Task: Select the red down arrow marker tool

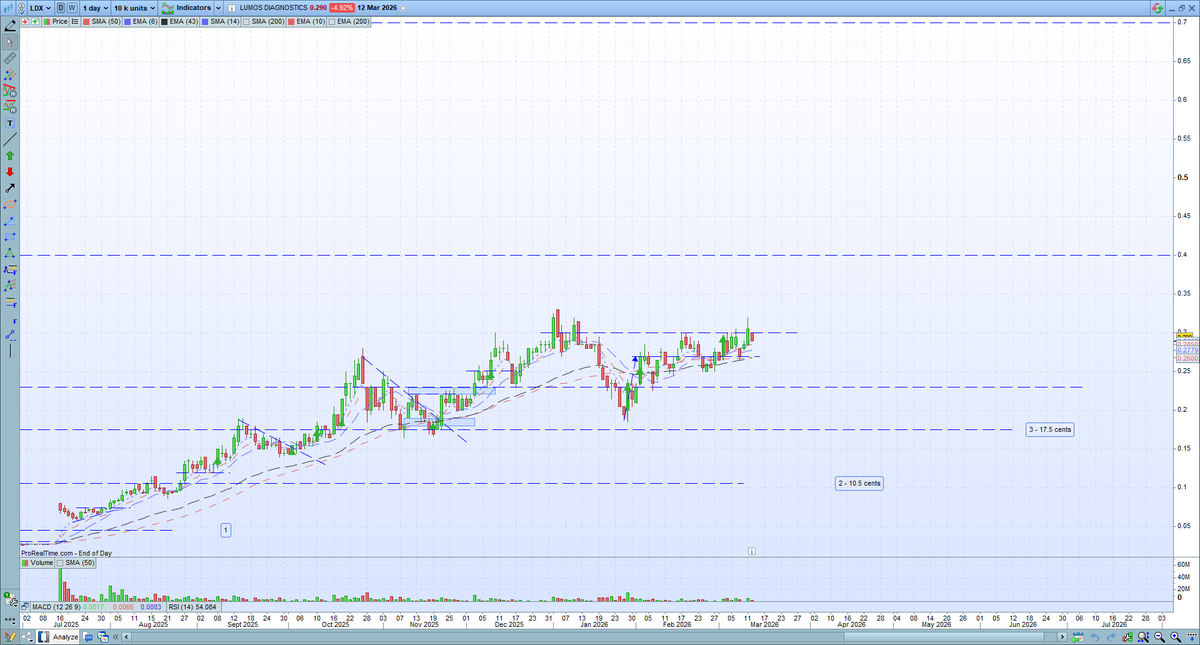Action: tap(10, 172)
